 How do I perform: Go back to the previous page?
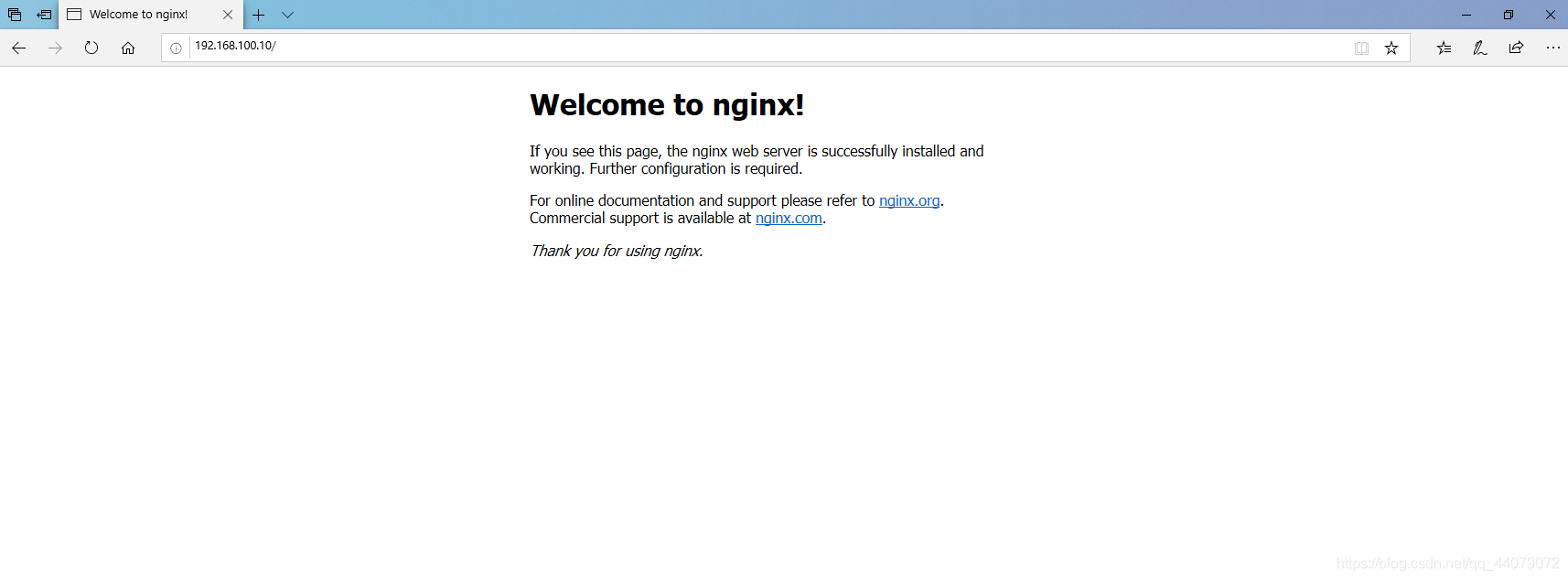click(18, 48)
